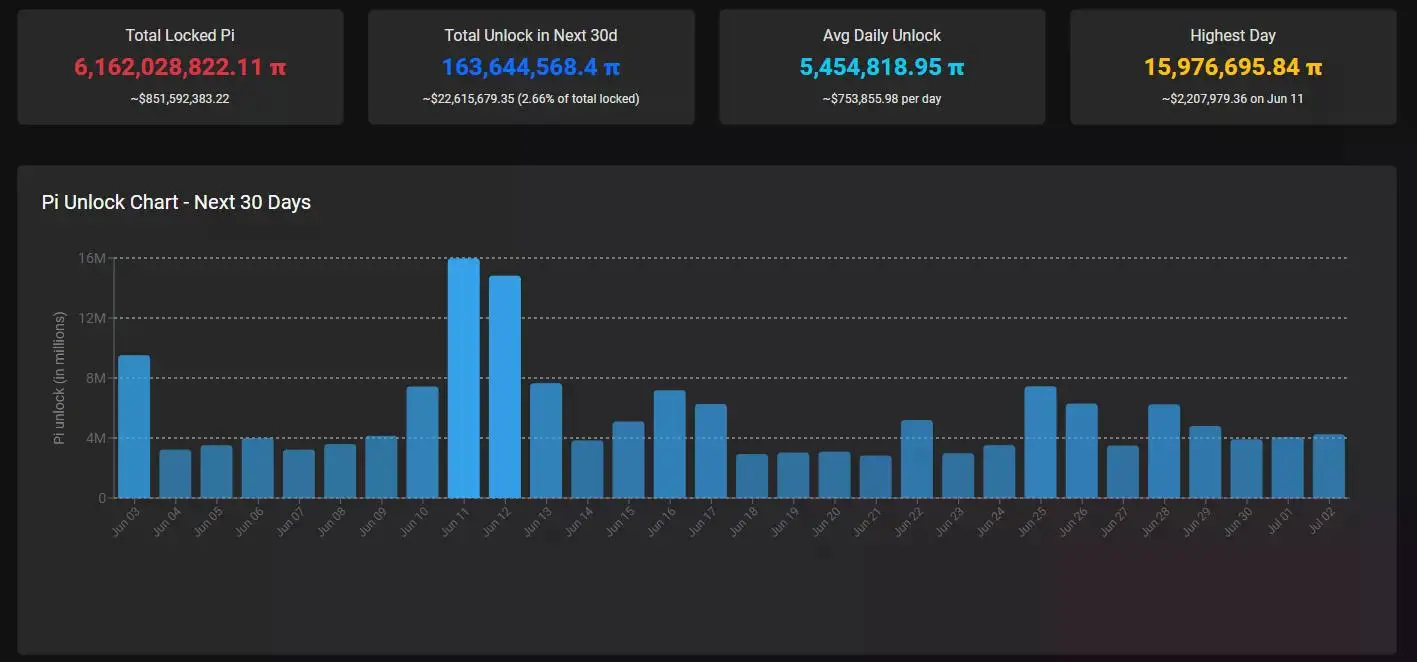Click the 'Pi unlock (in millions)' axis label

tap(59, 378)
